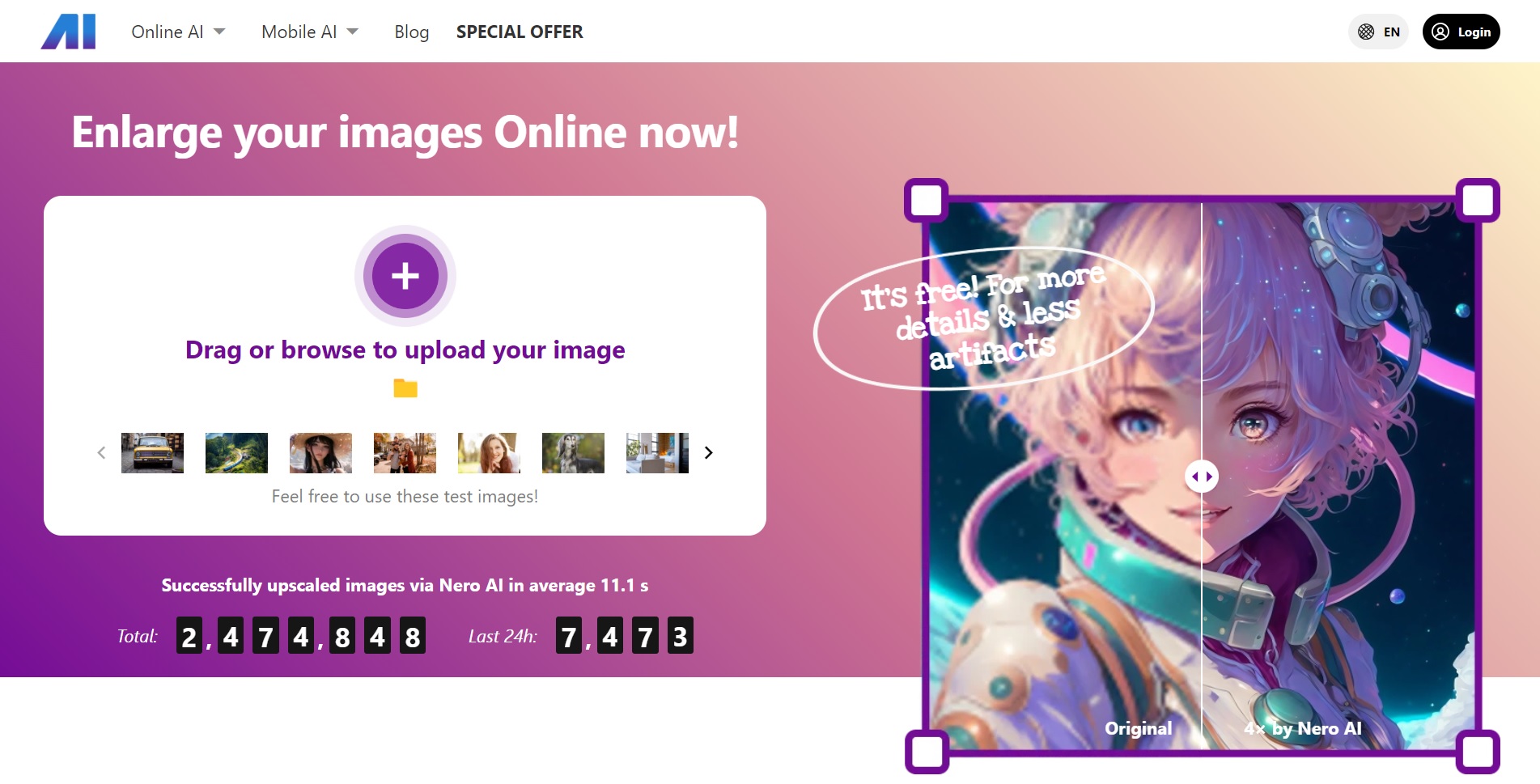Select the aerial forest road test image
This screenshot has height=784, width=1540.
[236, 452]
